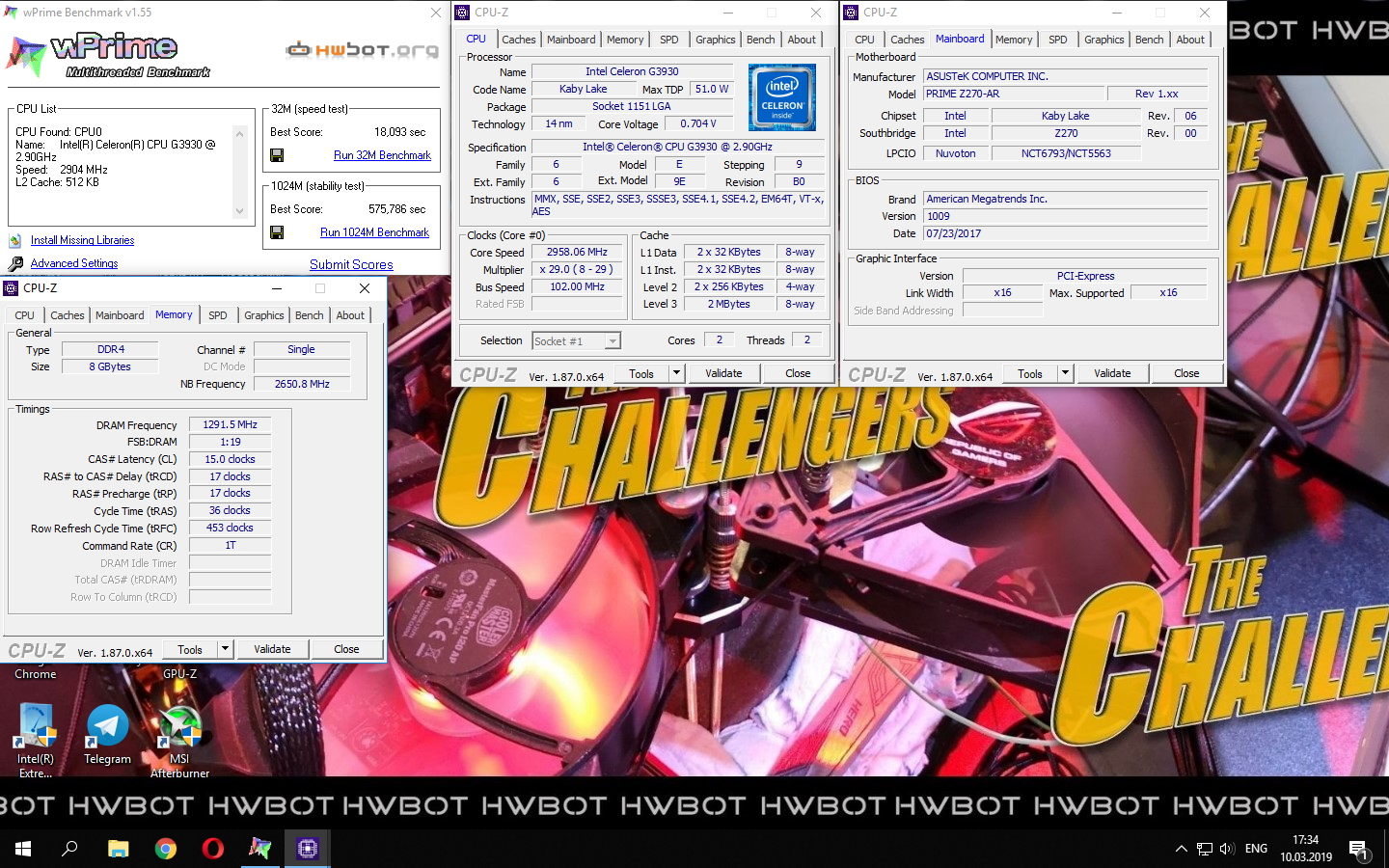1389x868 pixels.
Task: Open About tab in Mainboard window
Action: [x=1190, y=40]
